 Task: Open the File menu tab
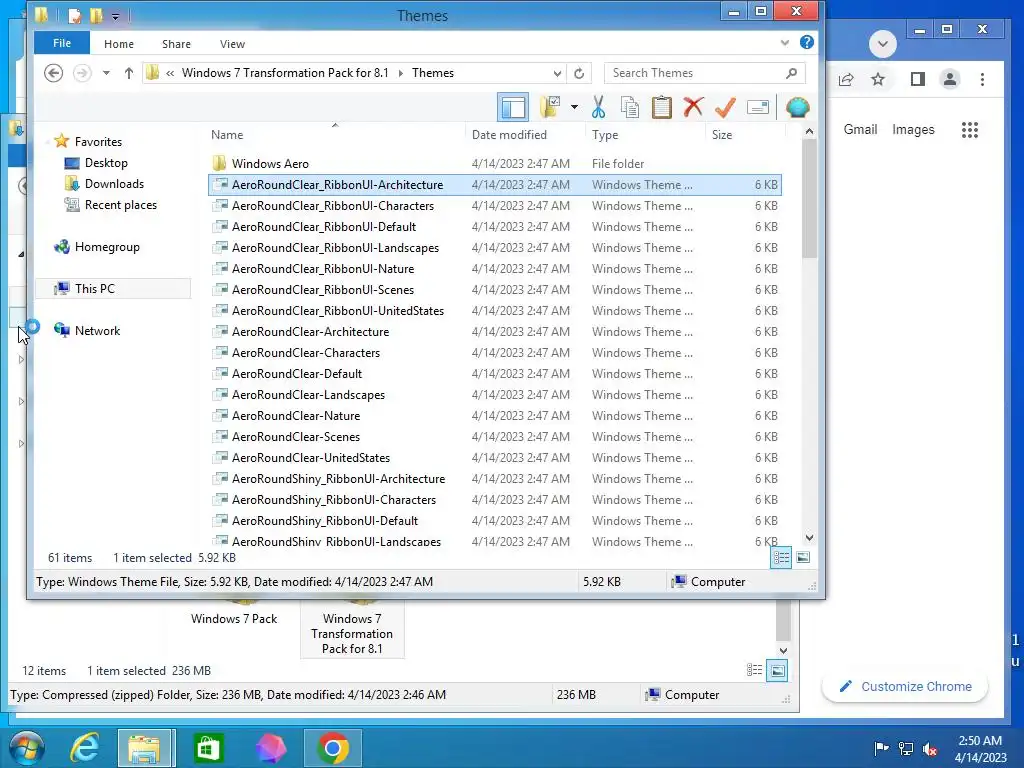click(62, 43)
